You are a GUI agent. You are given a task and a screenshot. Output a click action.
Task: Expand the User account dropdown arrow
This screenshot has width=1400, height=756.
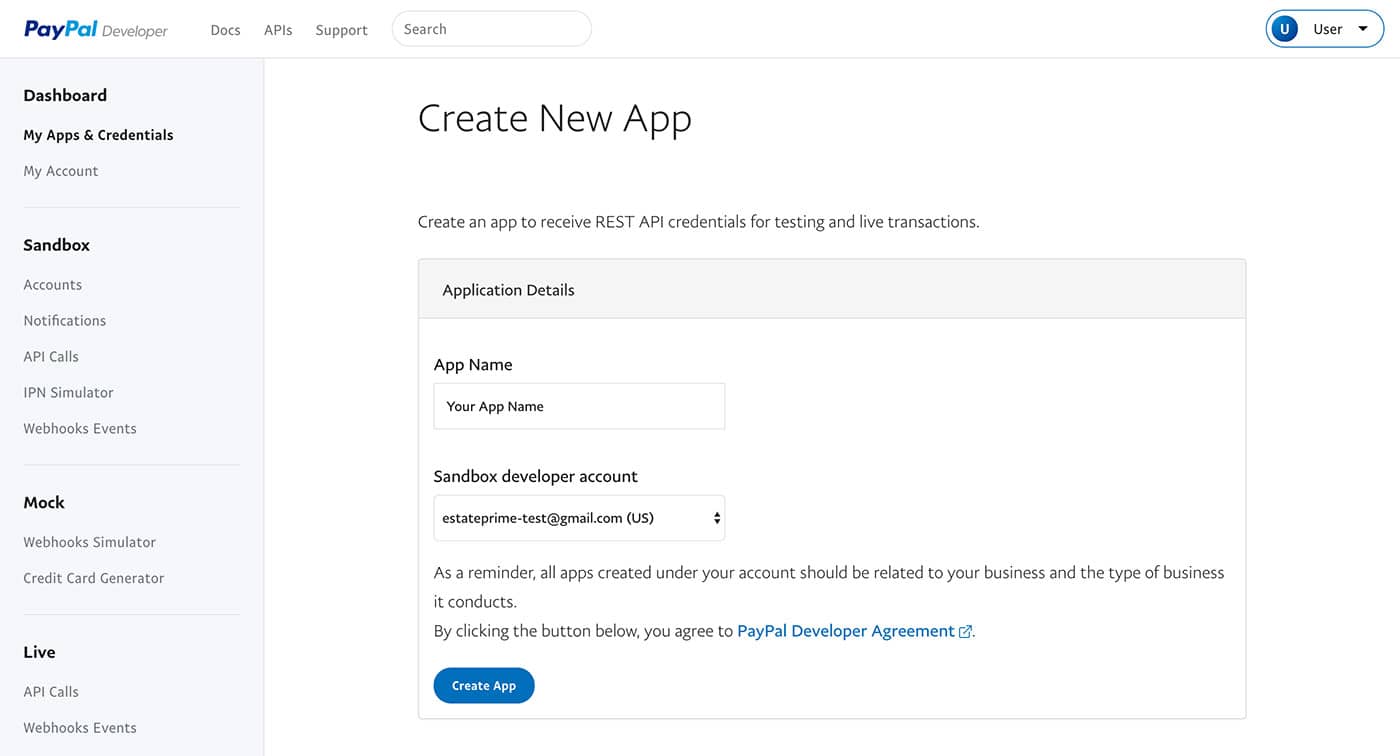(1362, 29)
